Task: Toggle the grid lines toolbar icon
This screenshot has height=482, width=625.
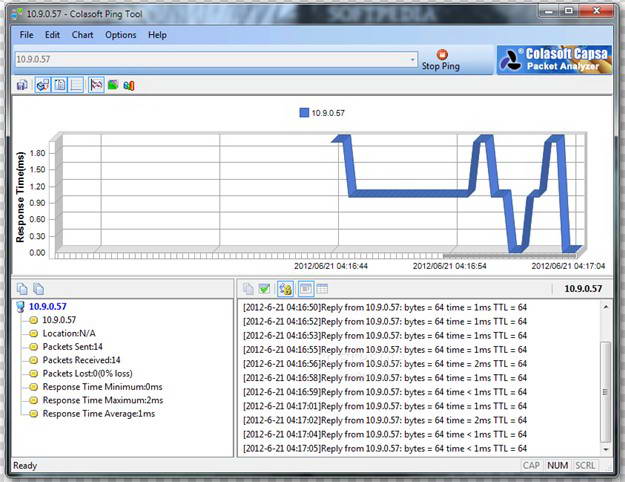Action: pos(76,85)
